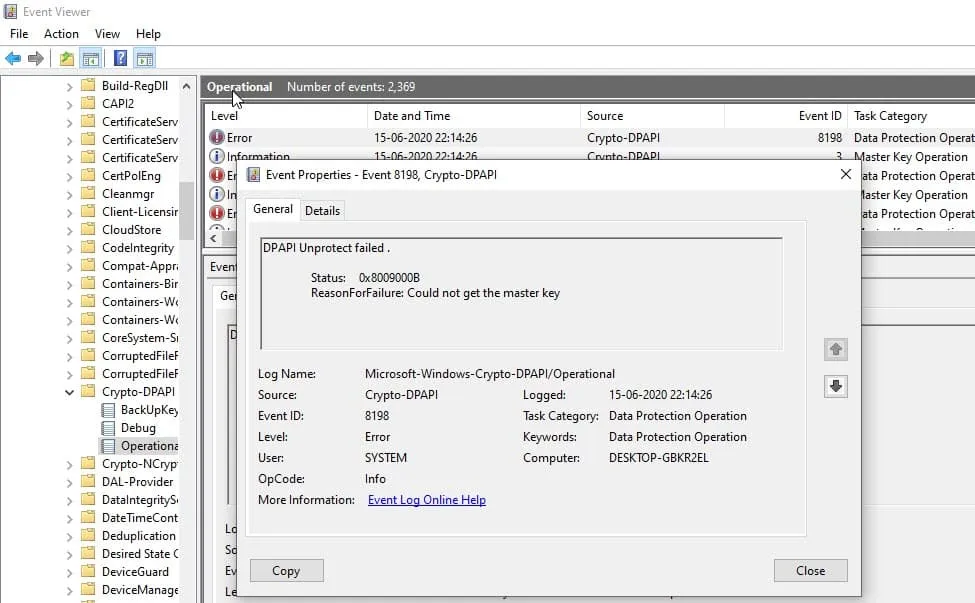Click the Master Key Operation row with ID 3
Screen dimensions: 975x603
(589, 155)
